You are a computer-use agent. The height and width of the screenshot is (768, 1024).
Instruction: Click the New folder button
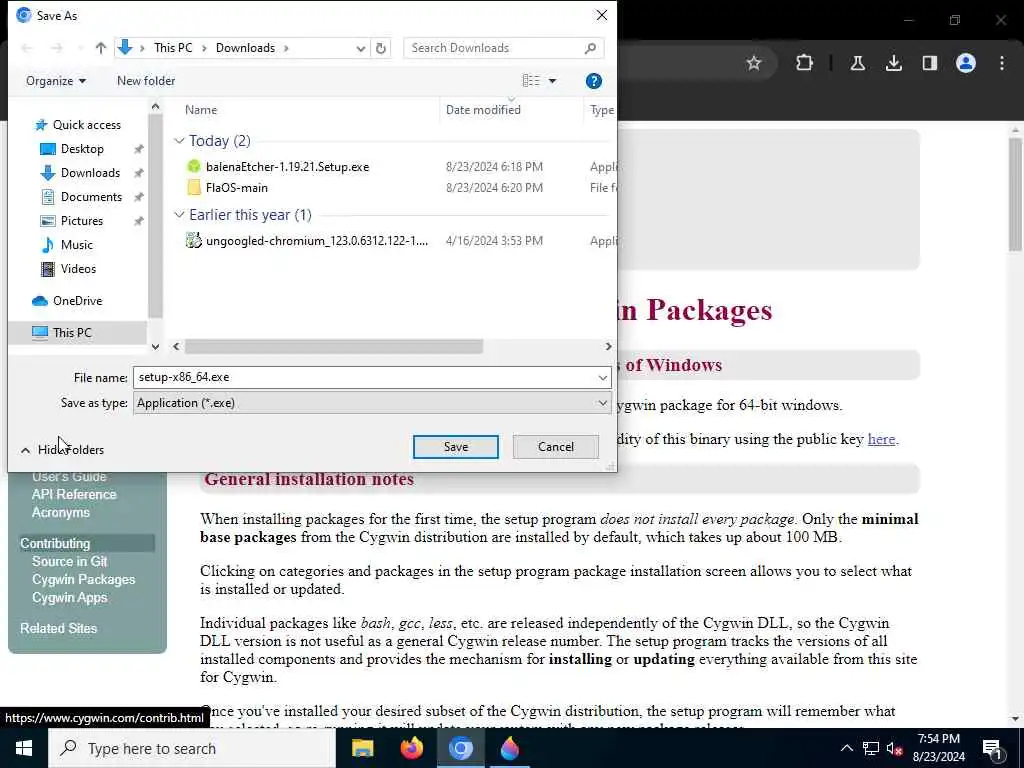(146, 81)
